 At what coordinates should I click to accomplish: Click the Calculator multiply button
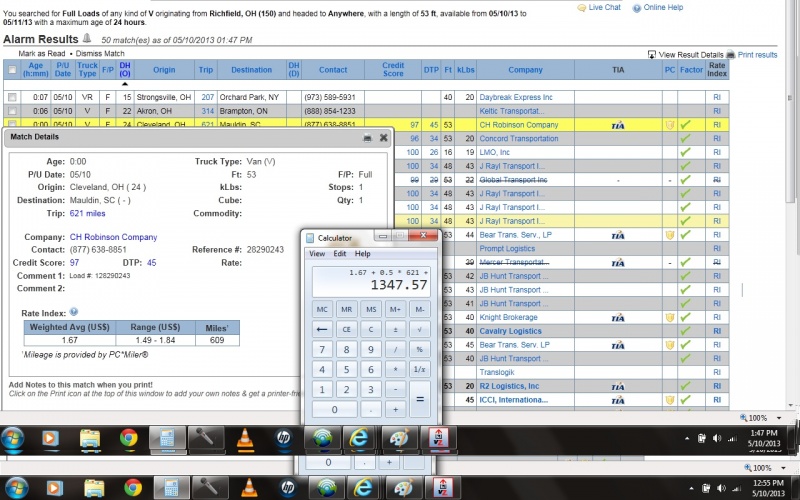point(395,369)
